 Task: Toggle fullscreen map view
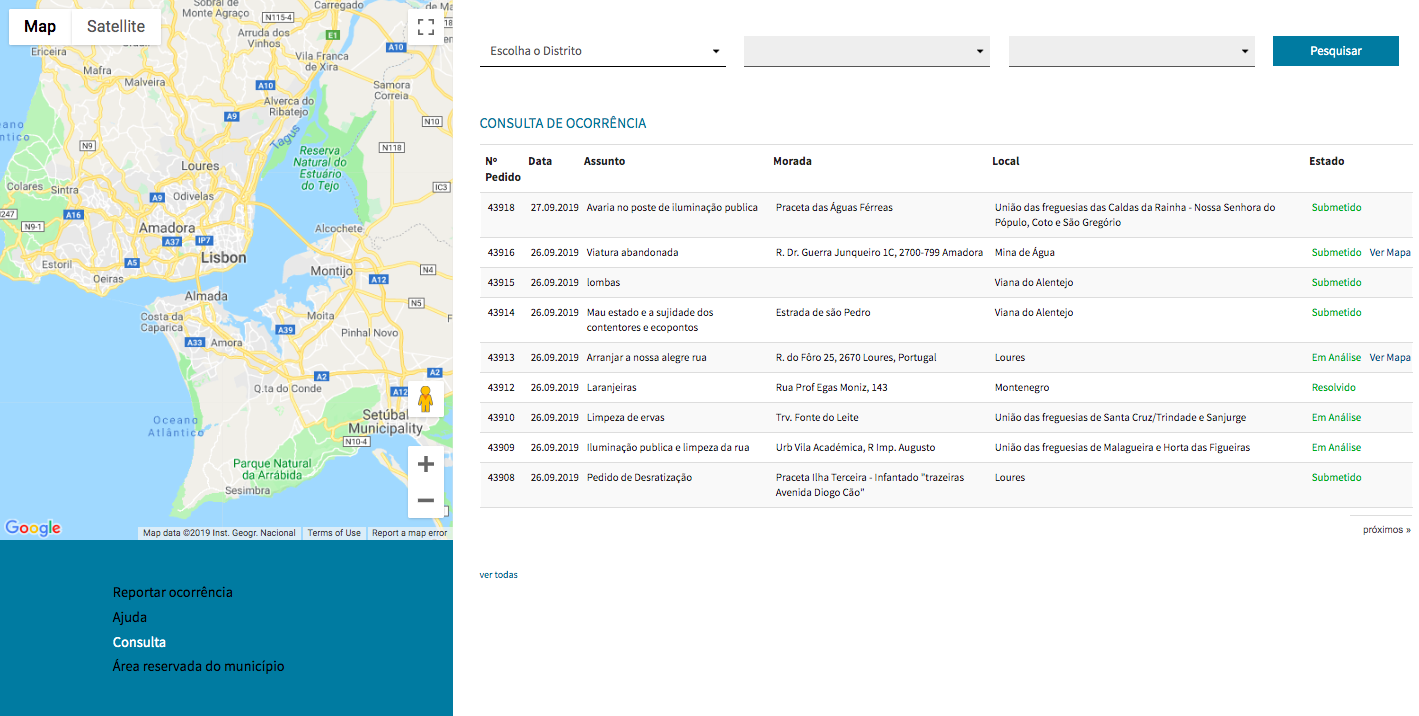(x=425, y=27)
